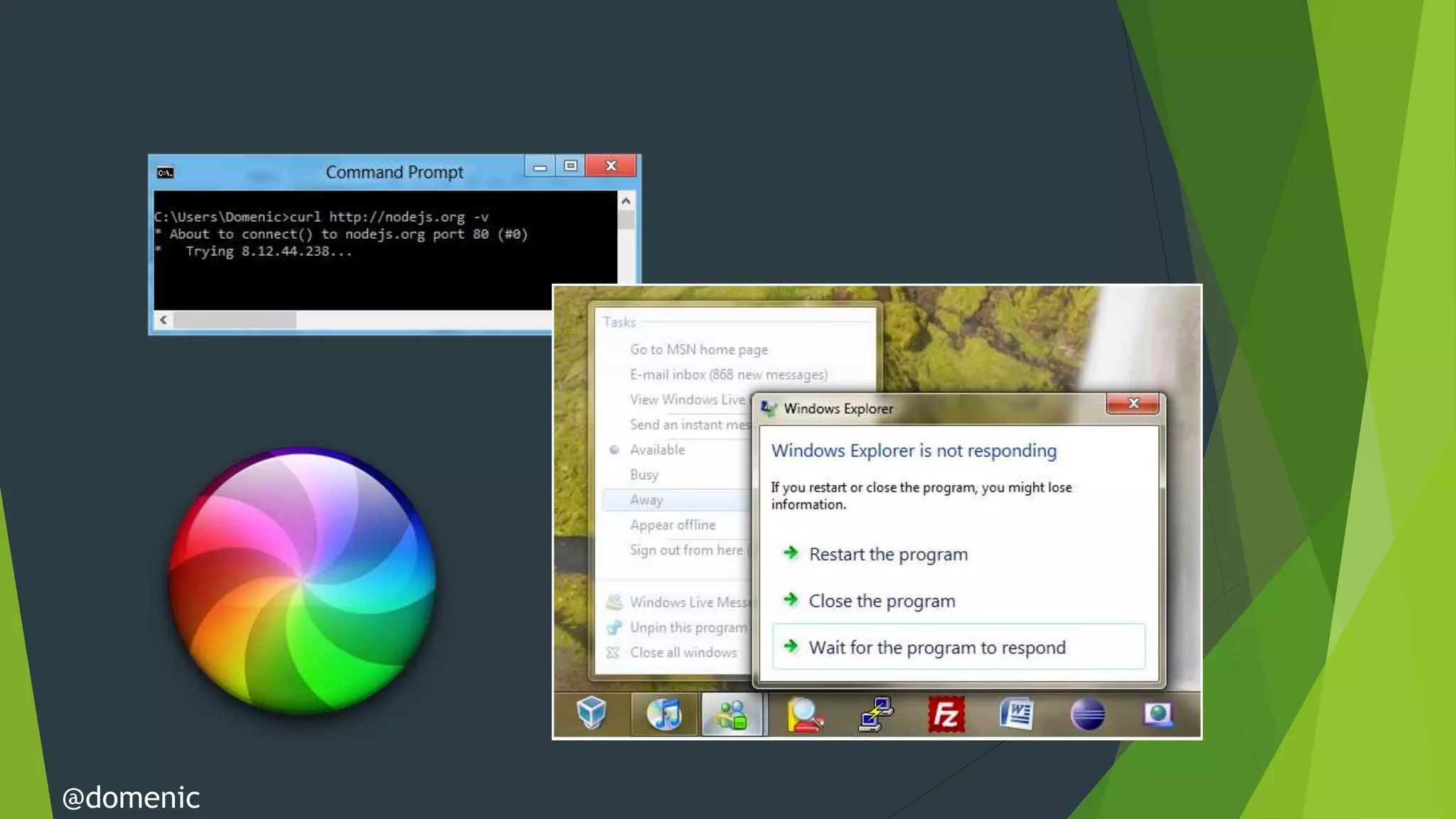This screenshot has width=1456, height=819.
Task: Click the Command Prompt title icon
Action: click(165, 173)
